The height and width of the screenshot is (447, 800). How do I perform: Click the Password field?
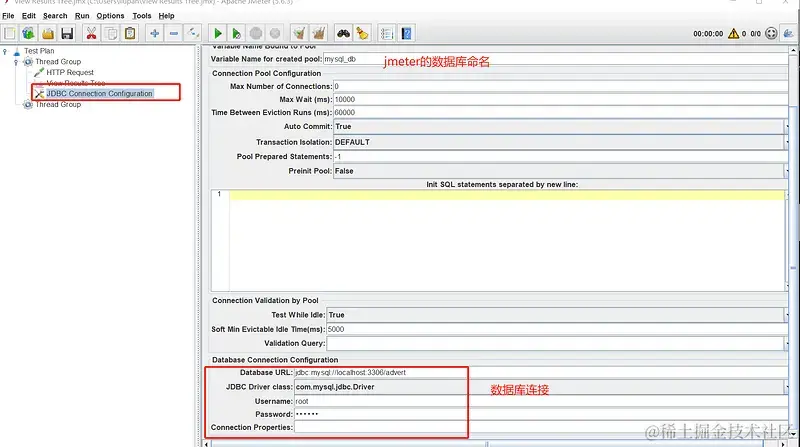pos(541,414)
